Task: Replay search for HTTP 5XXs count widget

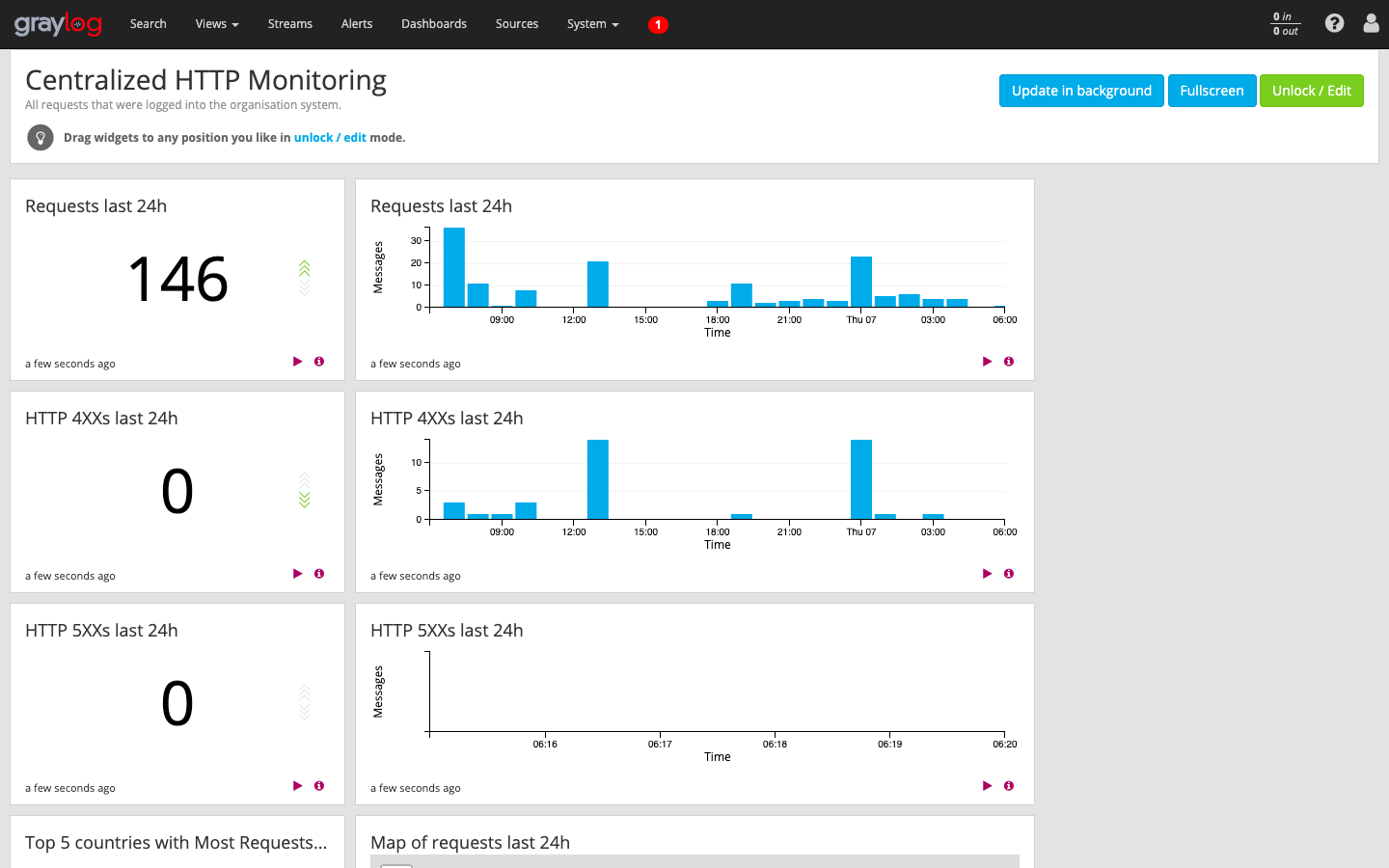Action: pyautogui.click(x=298, y=786)
